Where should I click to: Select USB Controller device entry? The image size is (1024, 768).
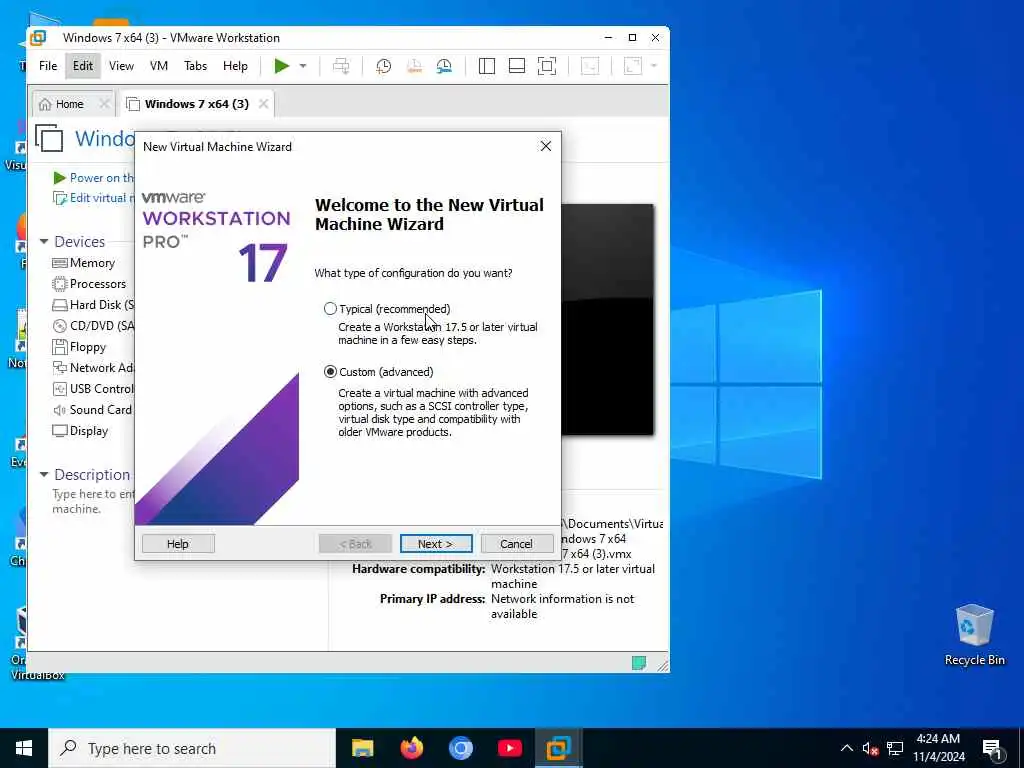pyautogui.click(x=93, y=389)
